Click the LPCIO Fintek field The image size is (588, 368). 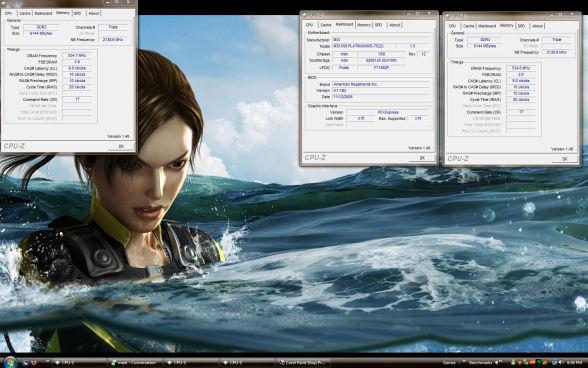[344, 68]
